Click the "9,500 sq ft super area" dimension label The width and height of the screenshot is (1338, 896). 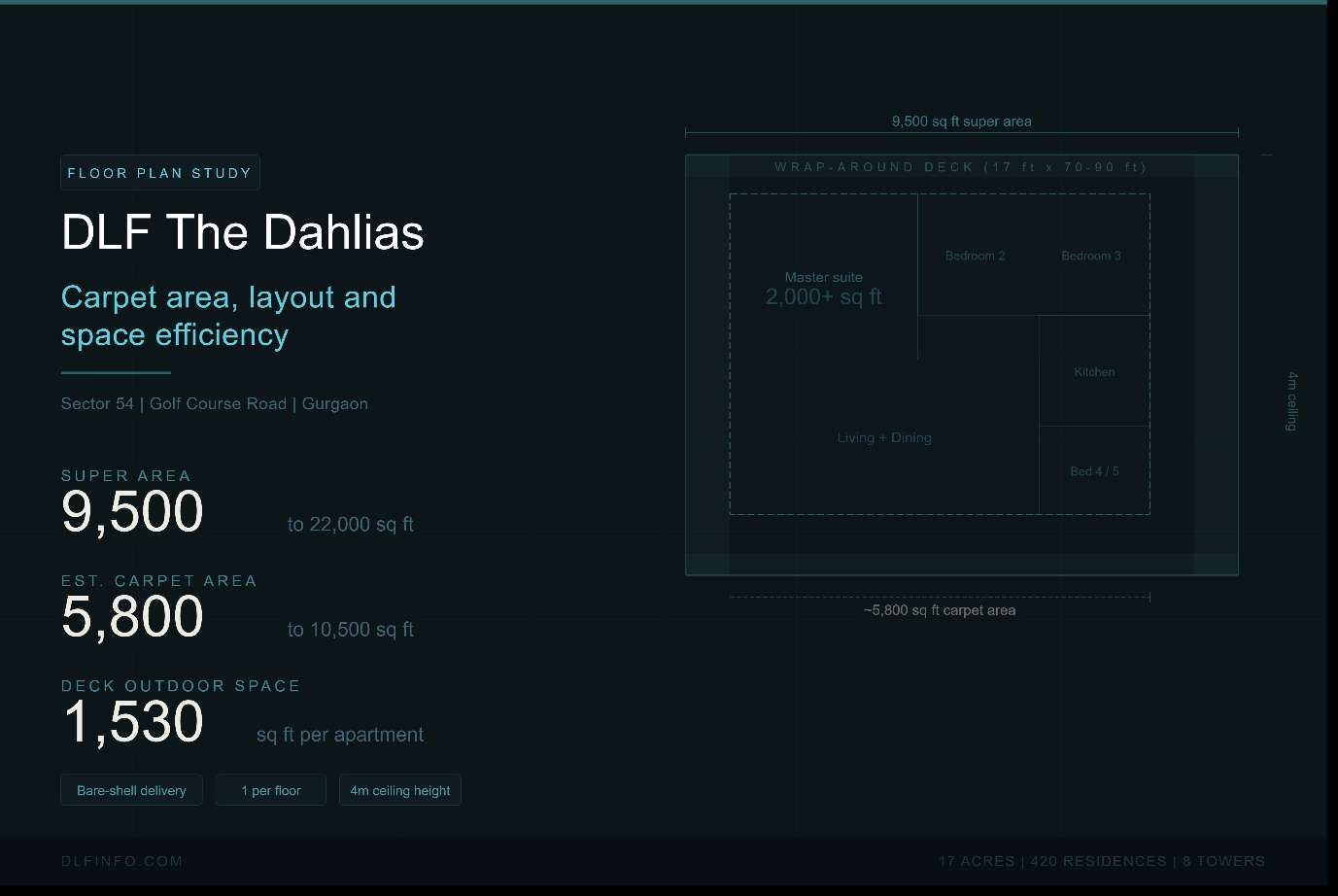(962, 121)
